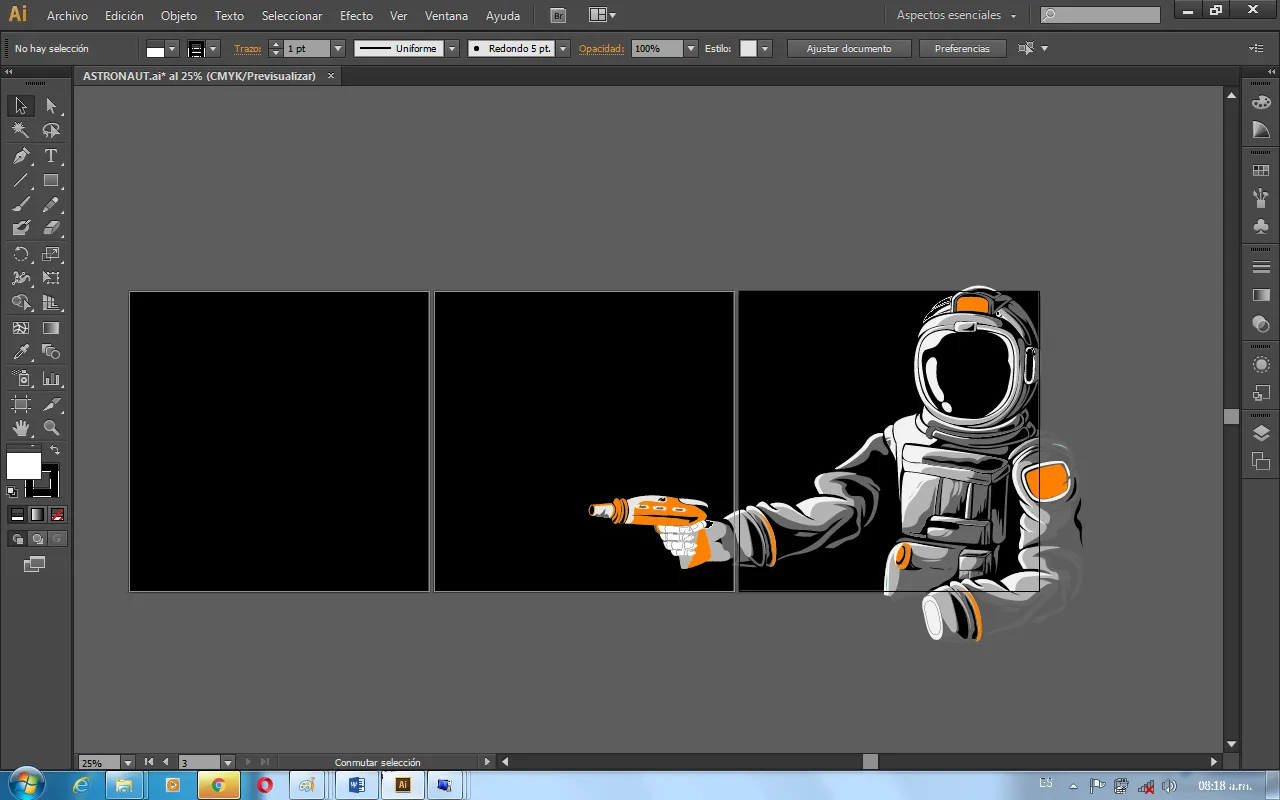Select the Magic Wand tool
The width and height of the screenshot is (1280, 800).
point(21,130)
